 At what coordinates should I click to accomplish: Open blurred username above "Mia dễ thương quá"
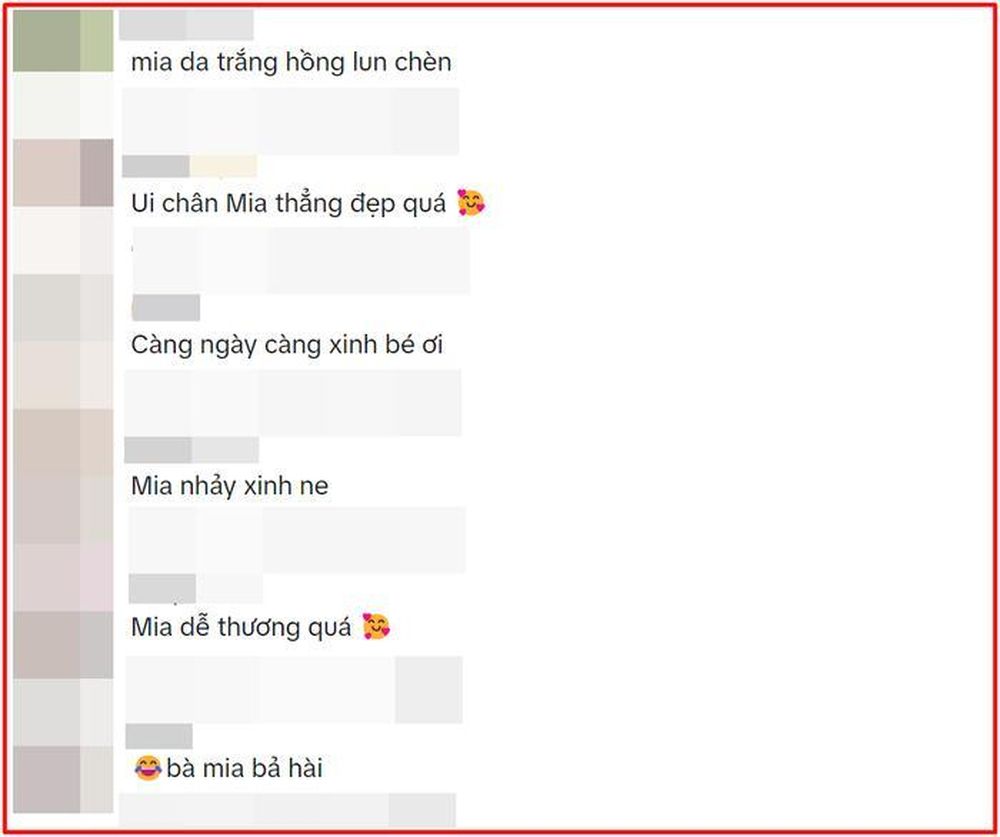pyautogui.click(x=196, y=589)
